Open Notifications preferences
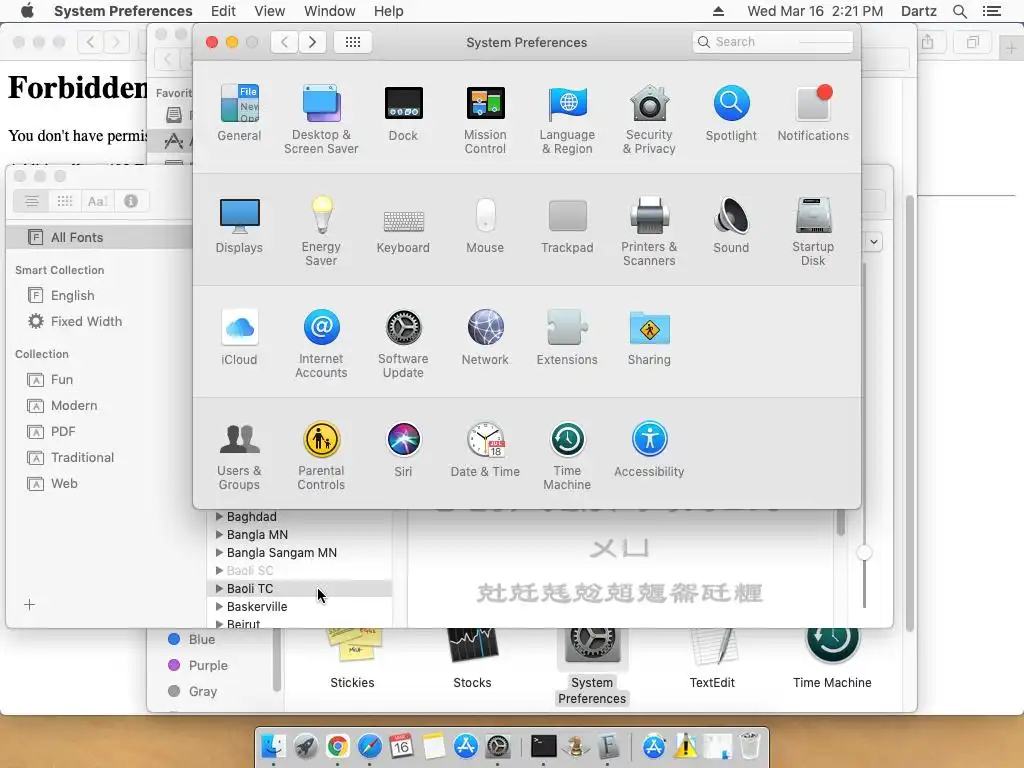The height and width of the screenshot is (768, 1024). click(813, 112)
